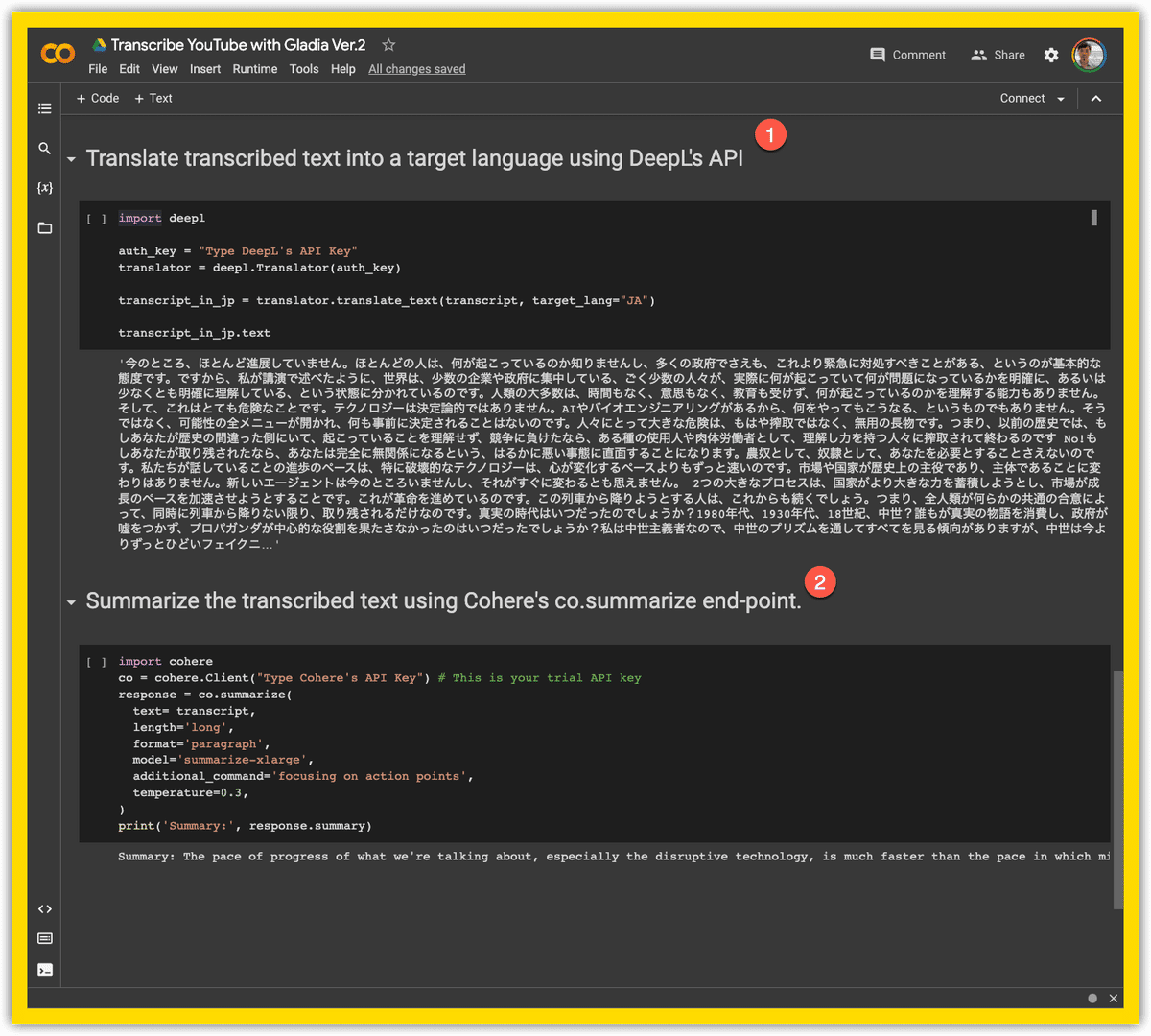Open the Table of contents sidebar
Viewport: 1151px width, 1036px height.
[x=45, y=108]
